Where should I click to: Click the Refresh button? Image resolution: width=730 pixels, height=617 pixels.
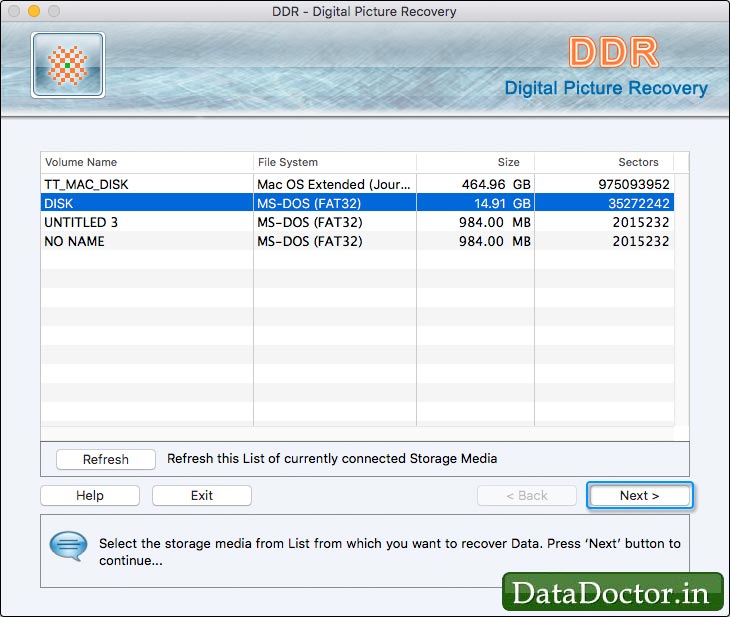tap(106, 459)
